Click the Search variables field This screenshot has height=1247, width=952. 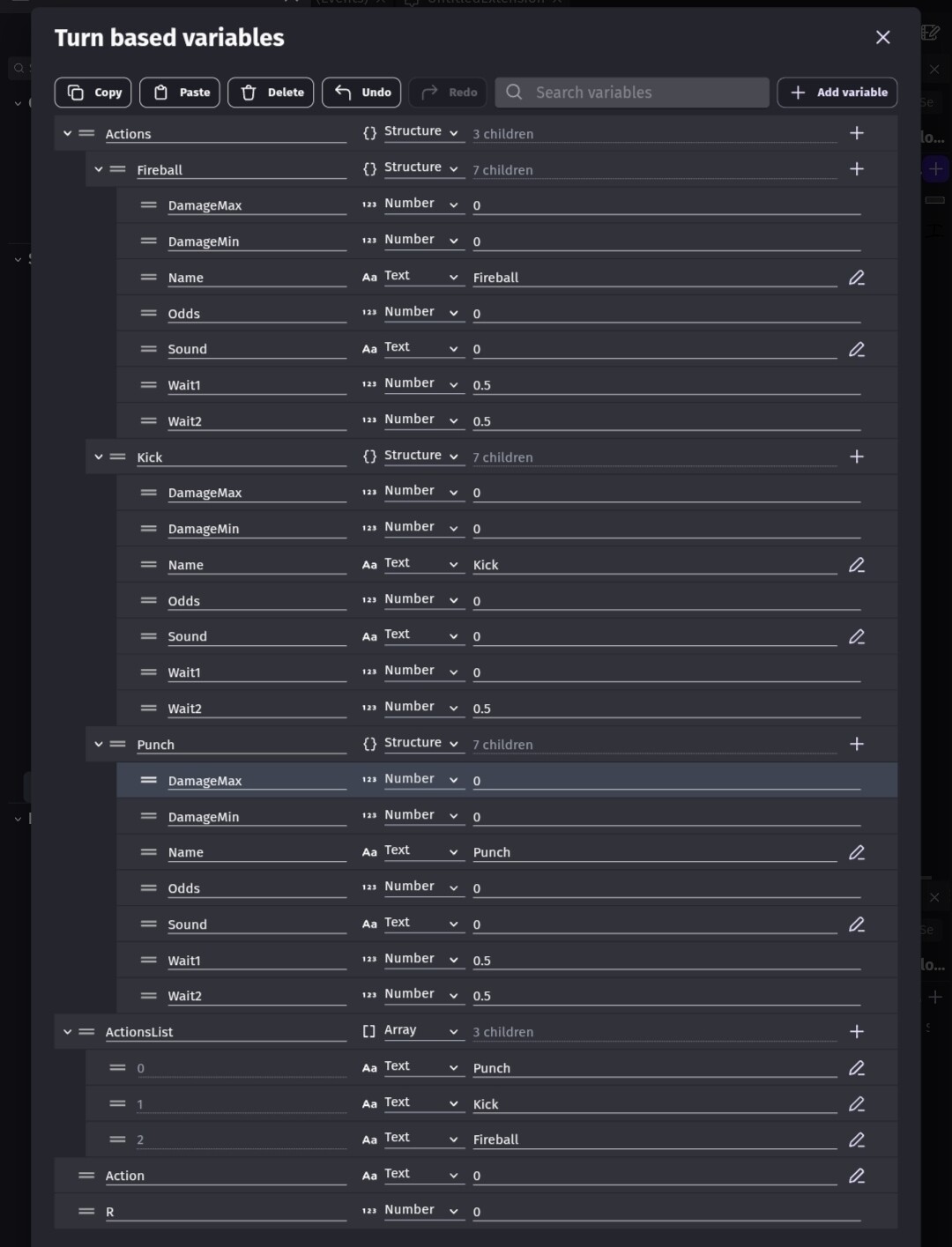[643, 93]
